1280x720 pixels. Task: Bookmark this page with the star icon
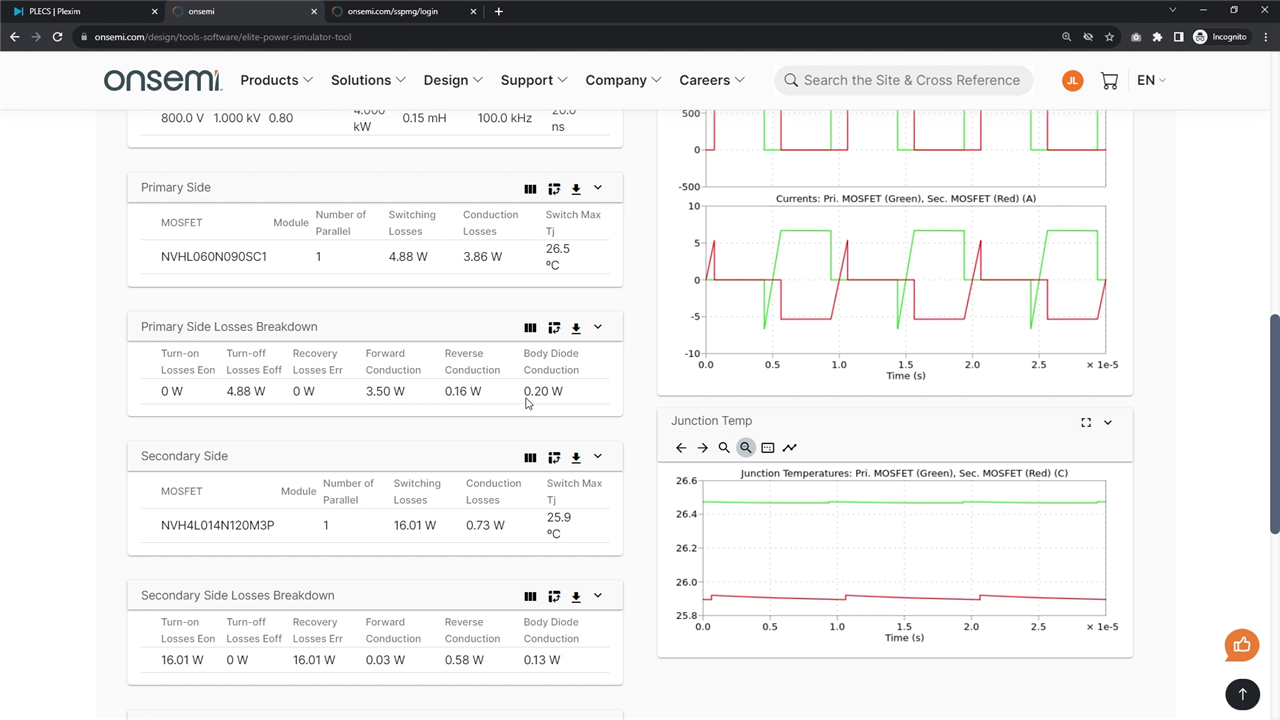coord(1109,37)
